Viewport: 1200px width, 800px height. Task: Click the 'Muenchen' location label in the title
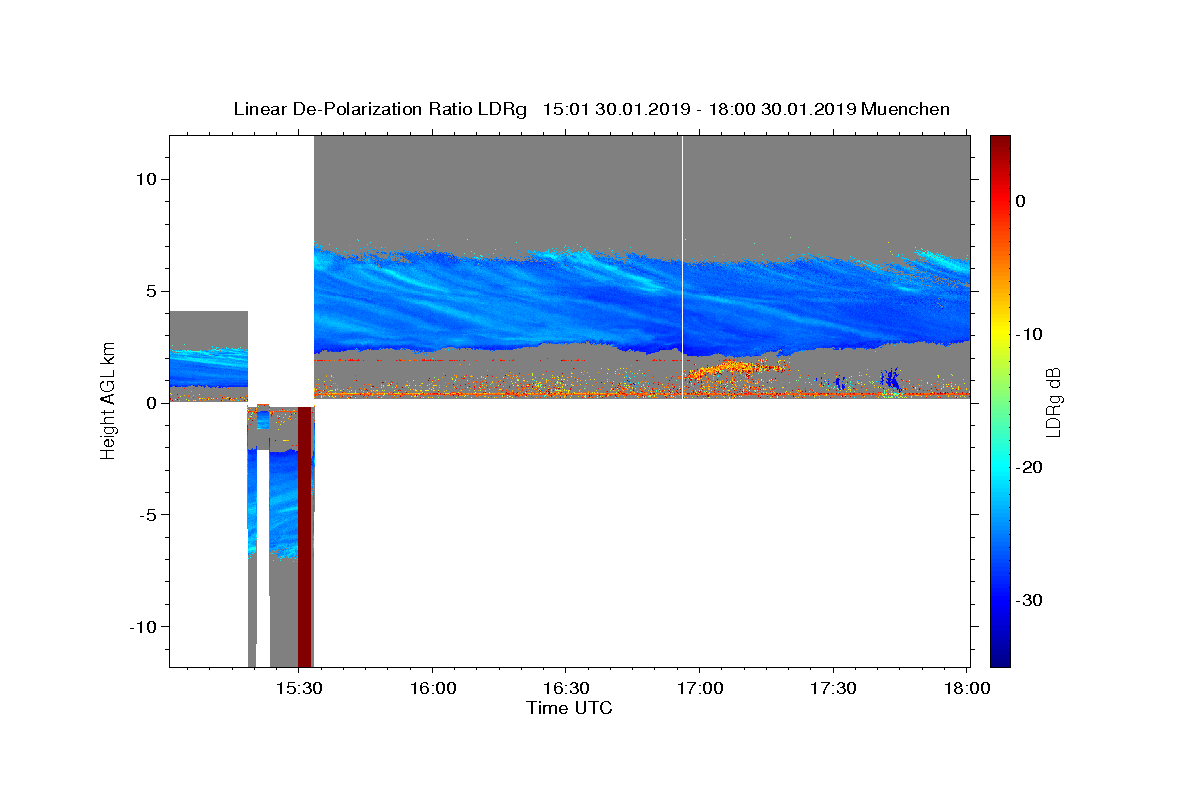pyautogui.click(x=905, y=109)
